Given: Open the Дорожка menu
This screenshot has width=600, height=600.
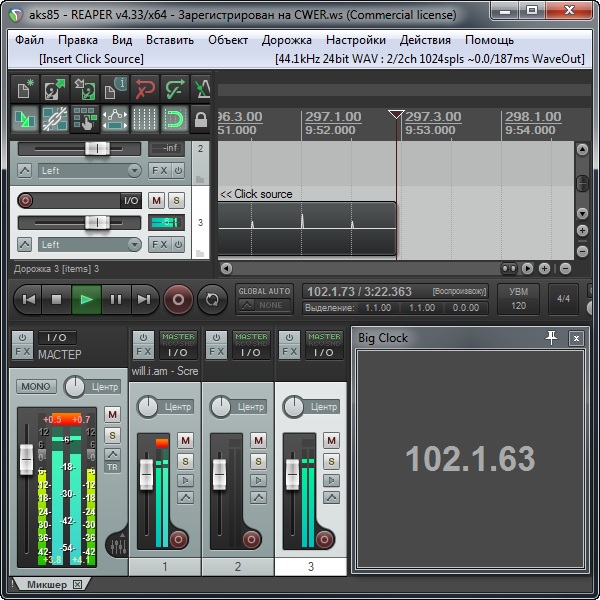Looking at the screenshot, I should [287, 40].
